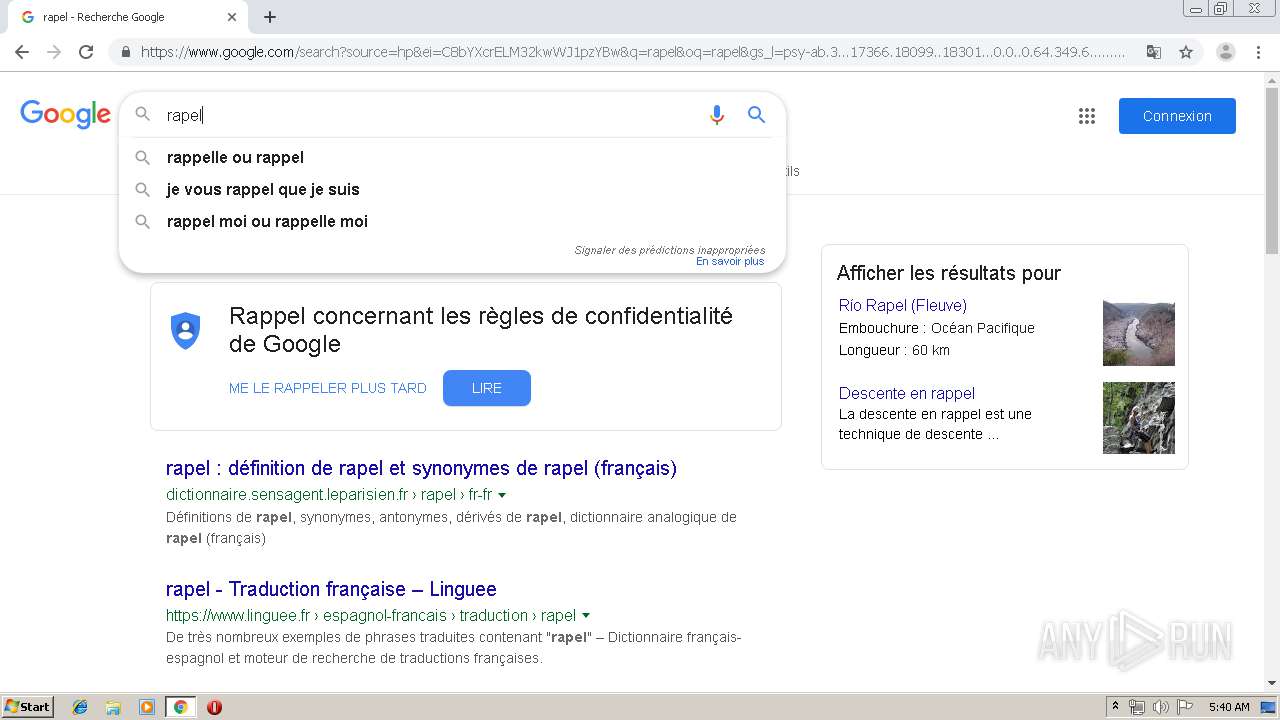The height and width of the screenshot is (720, 1280).
Task: Open the Descente en rappel link
Action: point(907,393)
